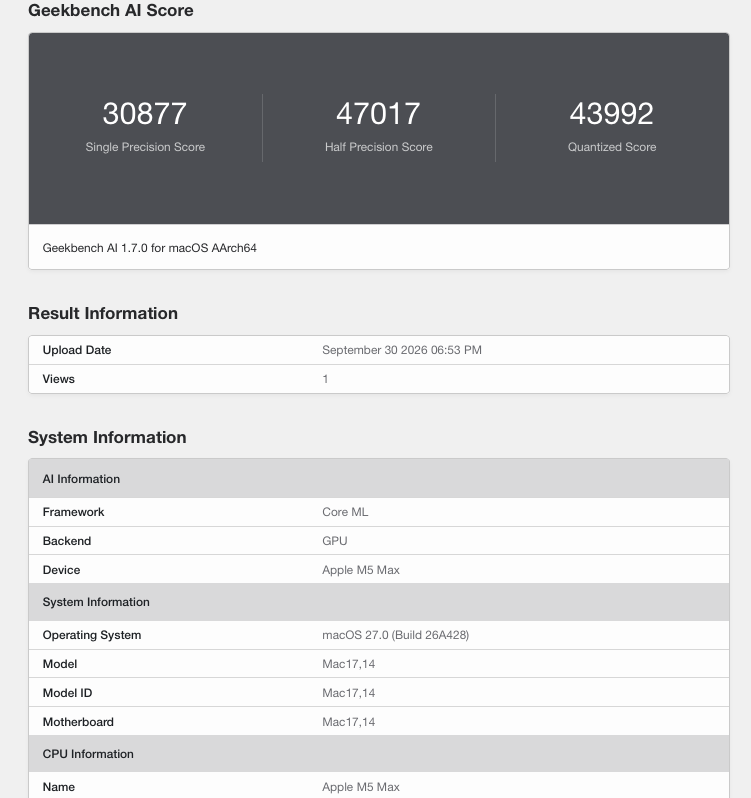Select 'Mac17,14' in the Model row

click(x=349, y=664)
